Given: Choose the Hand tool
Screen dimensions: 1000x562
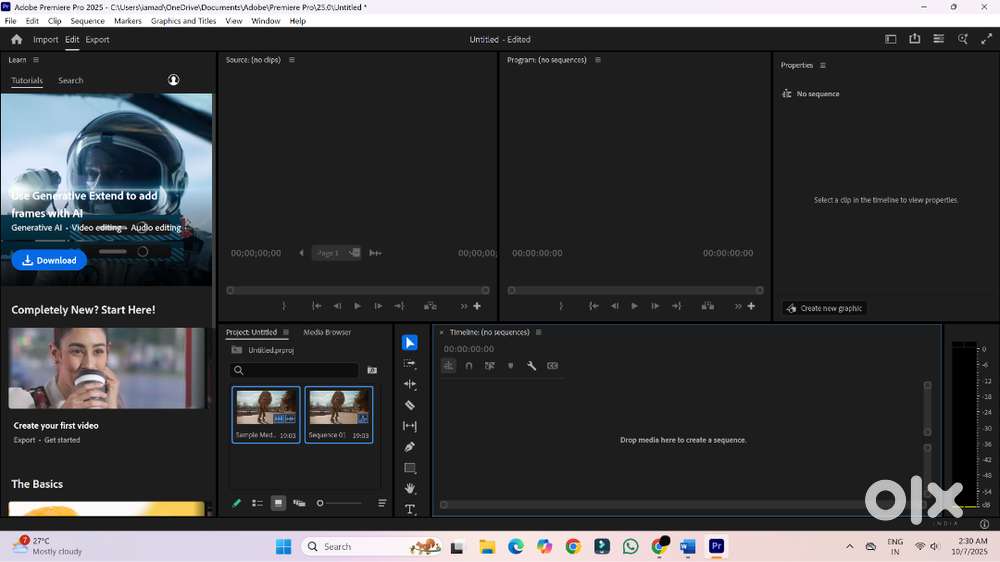Looking at the screenshot, I should [410, 488].
